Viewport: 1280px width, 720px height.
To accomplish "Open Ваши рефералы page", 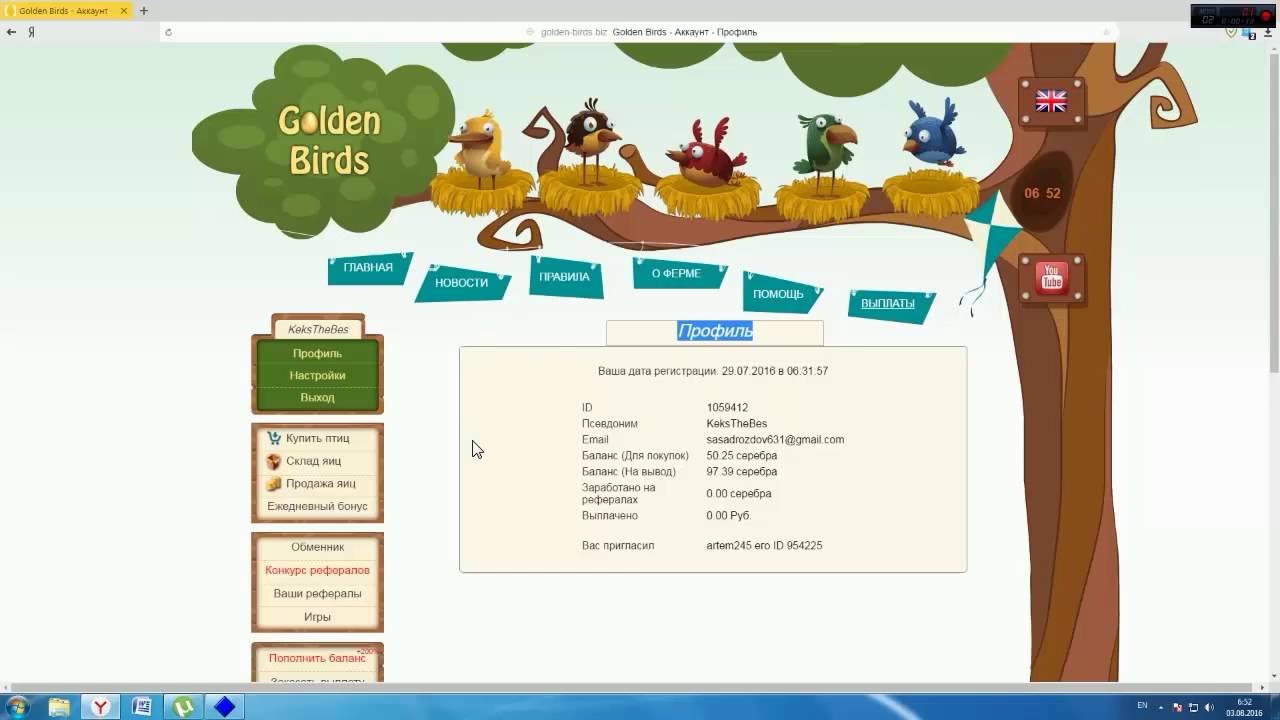I will 317,594.
